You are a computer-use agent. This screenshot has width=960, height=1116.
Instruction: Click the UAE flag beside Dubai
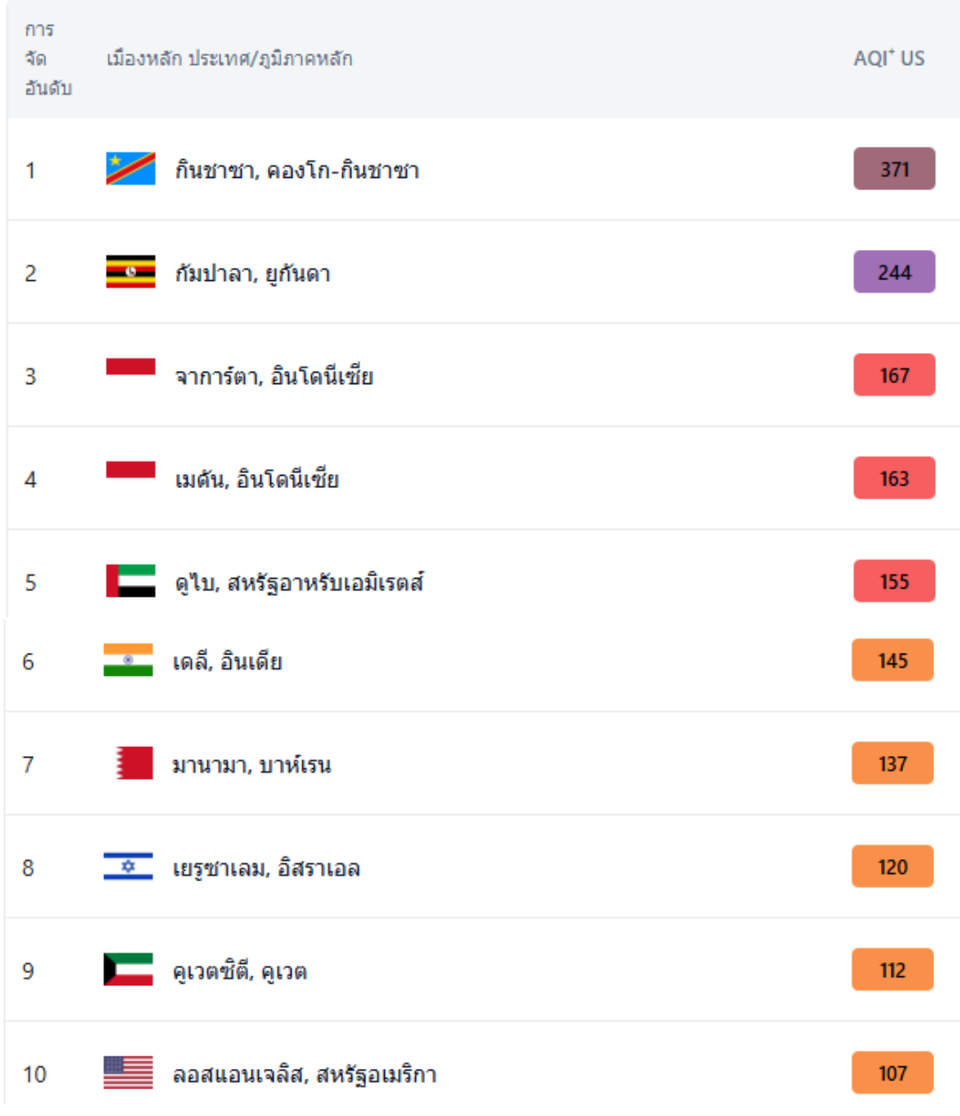(x=130, y=581)
